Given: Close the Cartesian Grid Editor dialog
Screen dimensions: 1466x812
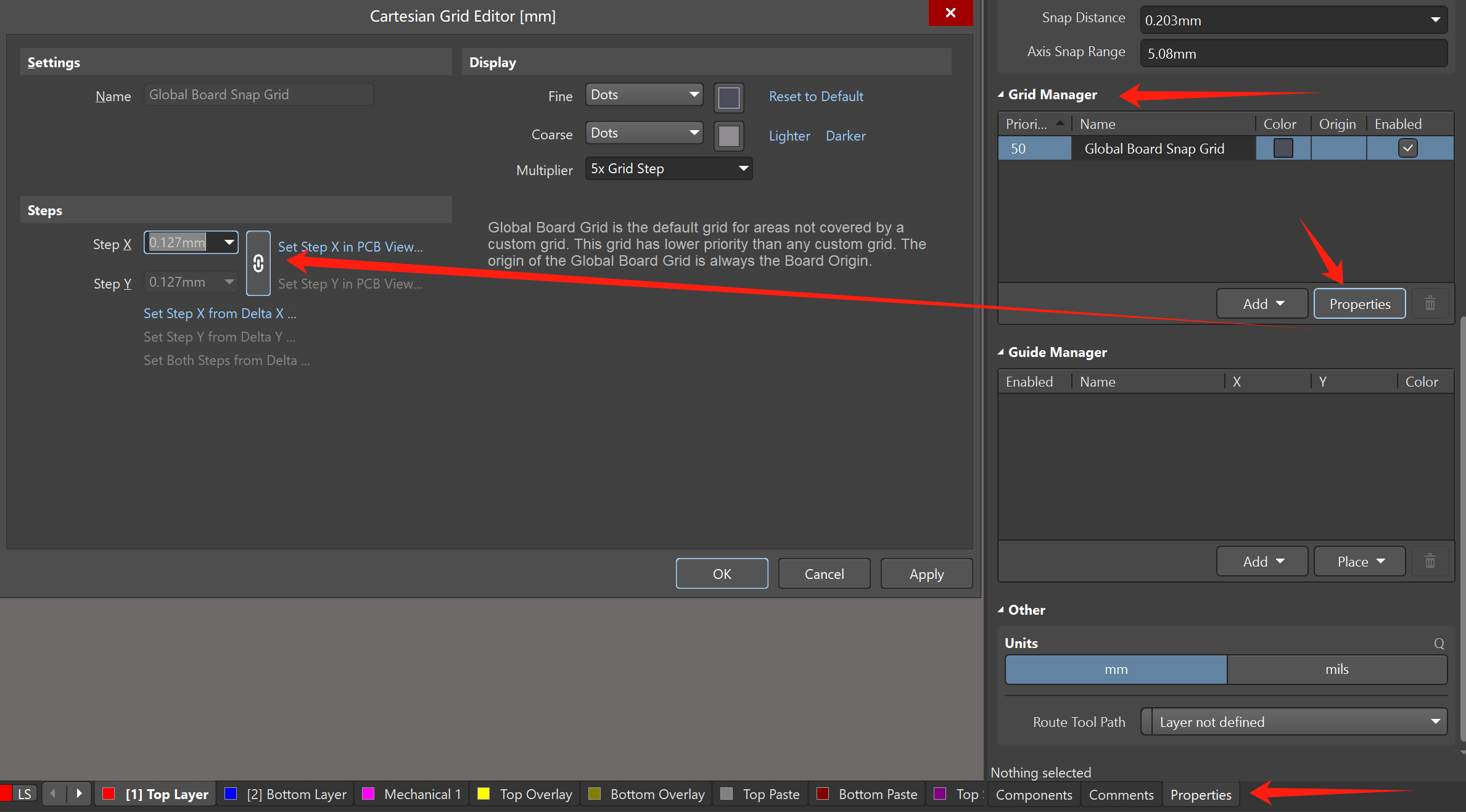Looking at the screenshot, I should (x=950, y=13).
